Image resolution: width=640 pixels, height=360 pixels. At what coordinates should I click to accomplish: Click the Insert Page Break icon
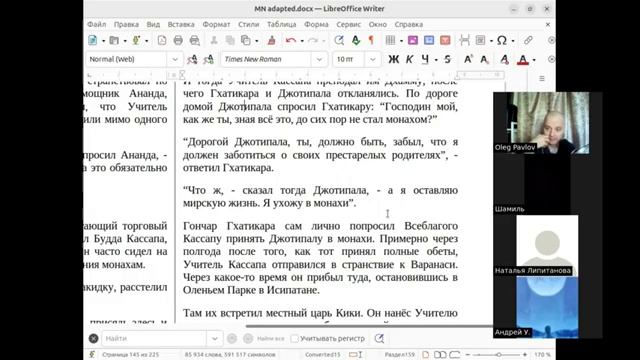click(x=464, y=40)
